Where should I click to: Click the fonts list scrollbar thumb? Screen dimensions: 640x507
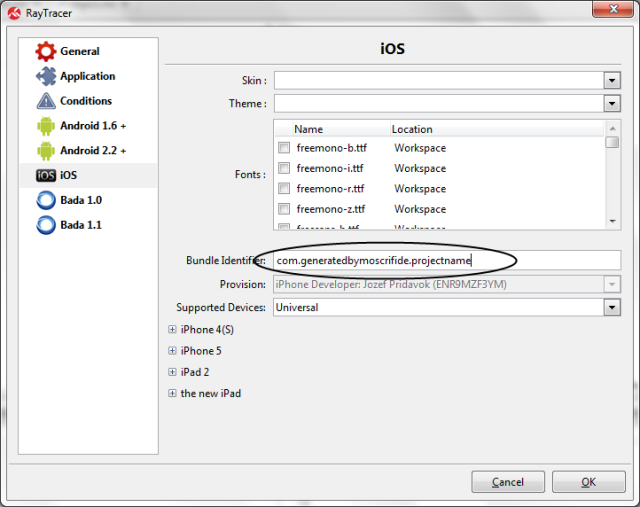click(612, 142)
